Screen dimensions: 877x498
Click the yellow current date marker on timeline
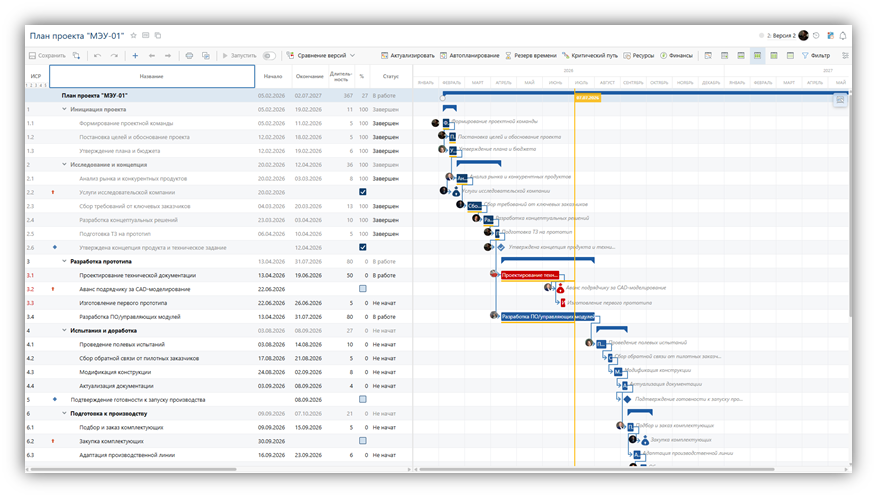pyautogui.click(x=587, y=97)
